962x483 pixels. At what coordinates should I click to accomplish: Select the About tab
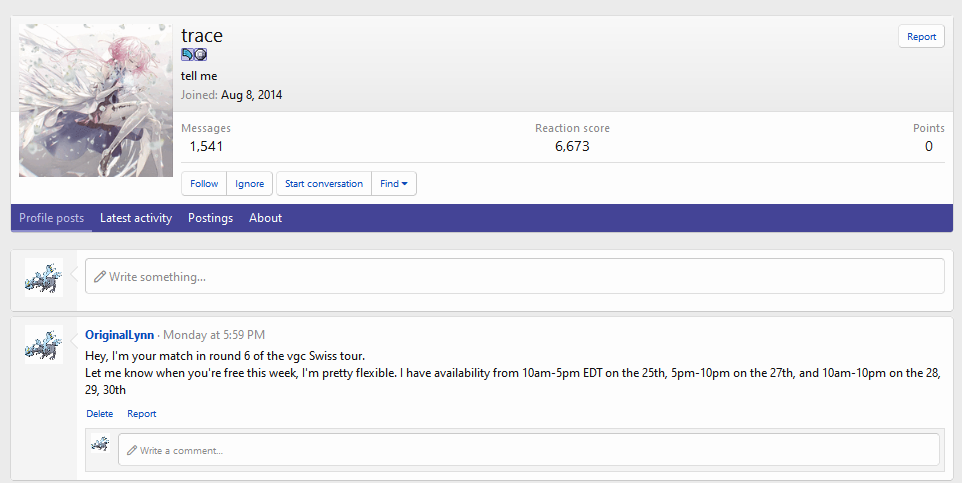pos(265,218)
